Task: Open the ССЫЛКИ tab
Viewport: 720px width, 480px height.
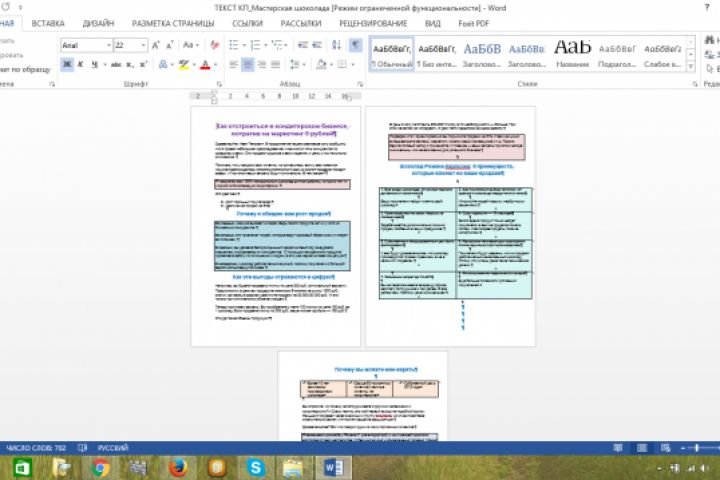Action: click(x=248, y=23)
